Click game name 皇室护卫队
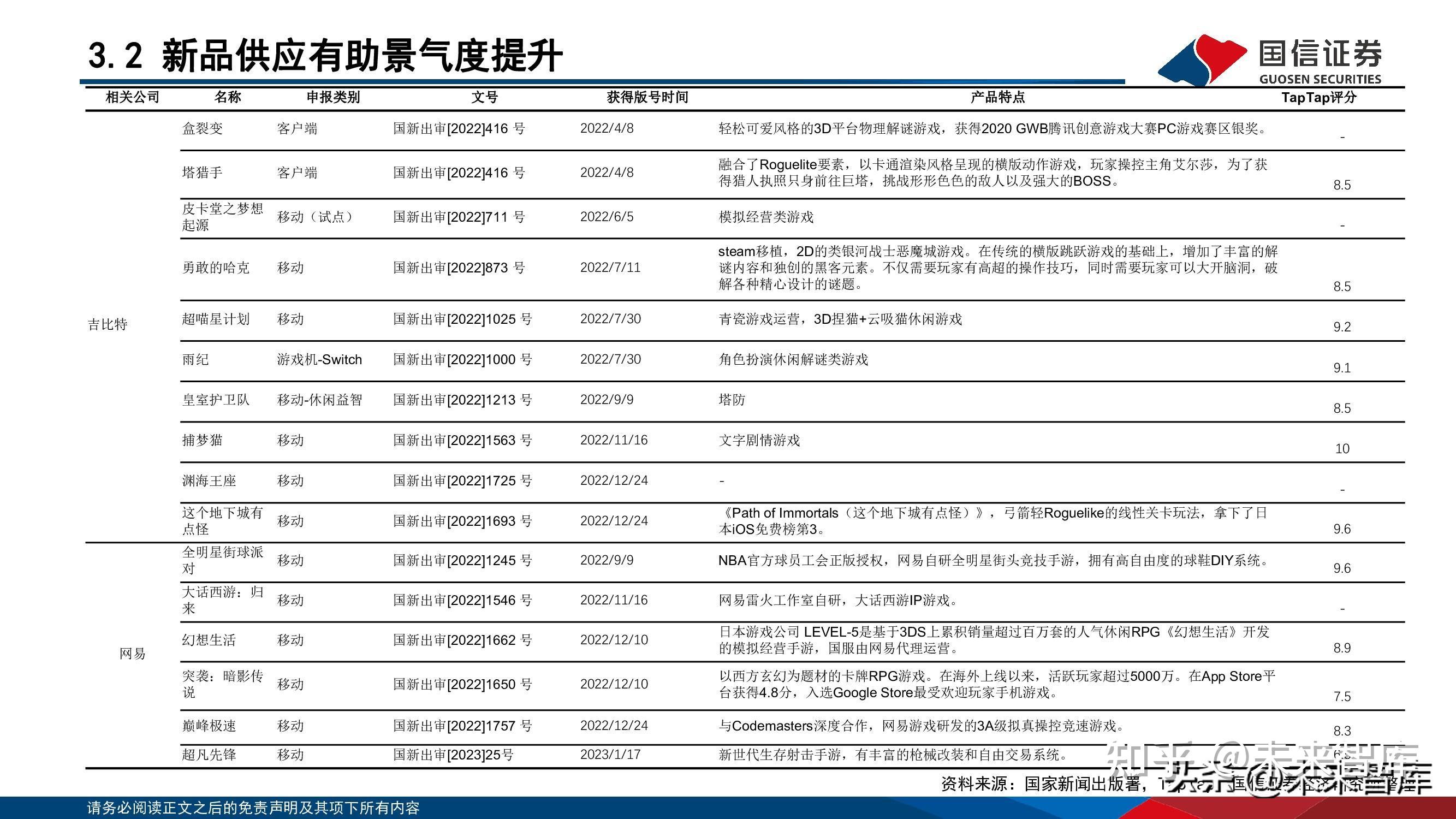The width and height of the screenshot is (1456, 819). pyautogui.click(x=216, y=400)
